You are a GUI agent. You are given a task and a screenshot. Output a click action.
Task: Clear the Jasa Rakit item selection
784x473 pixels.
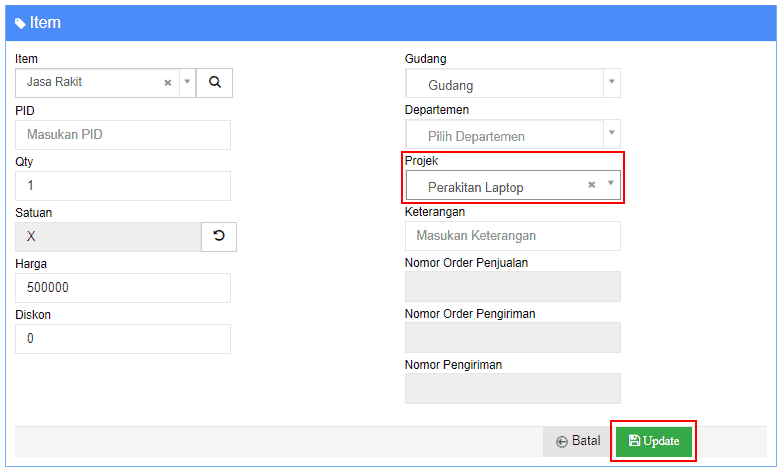click(x=168, y=82)
